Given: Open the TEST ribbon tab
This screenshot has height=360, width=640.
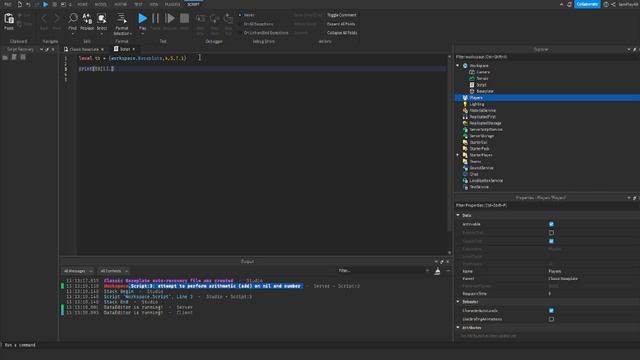Looking at the screenshot, I should tap(138, 4).
